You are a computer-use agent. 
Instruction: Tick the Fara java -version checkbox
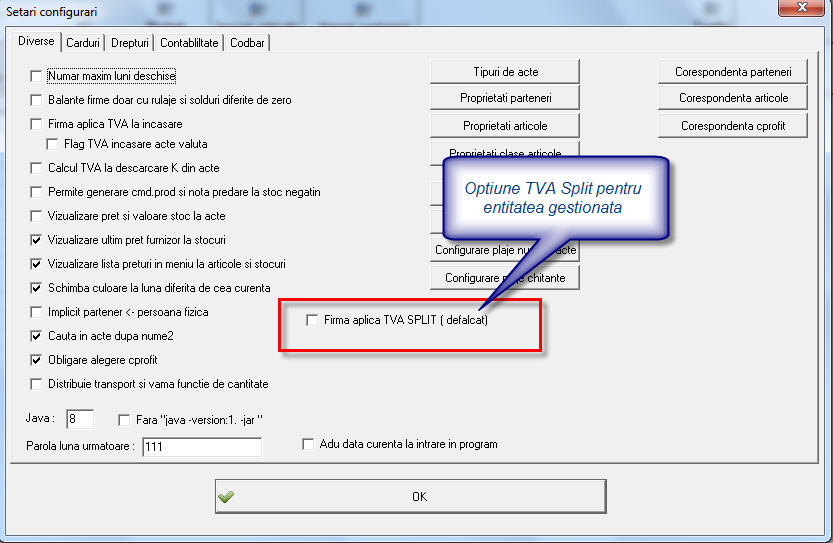pos(124,420)
